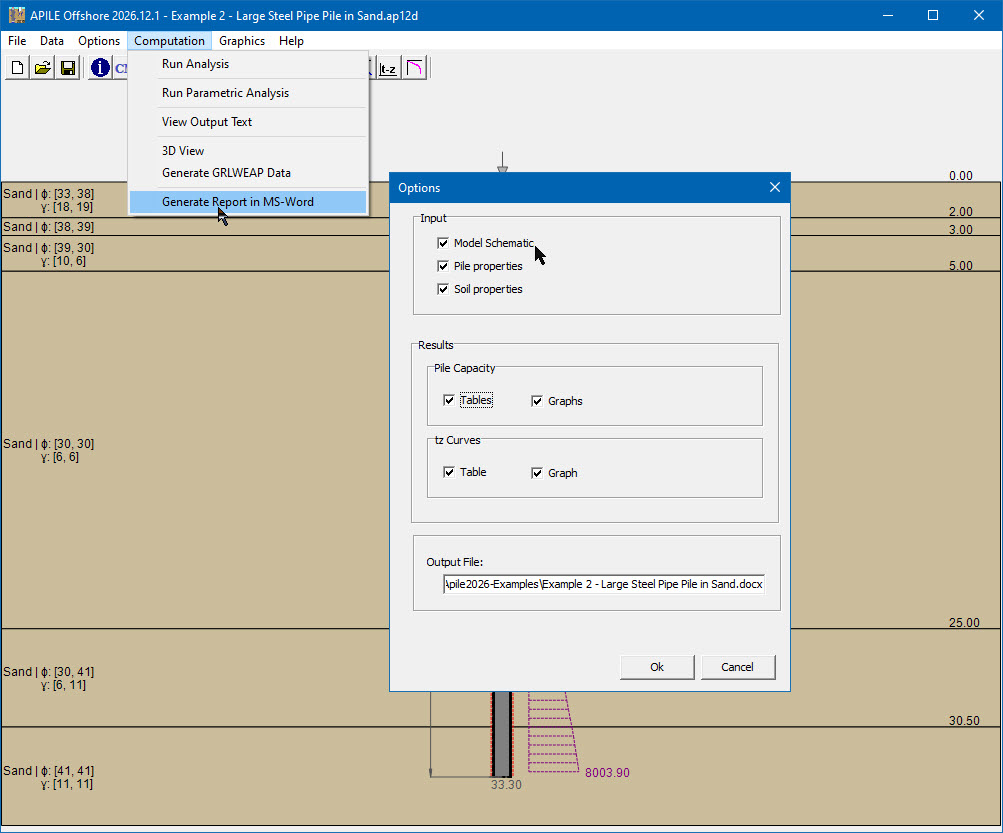Toggle tz Curves Graph checkbox
Screen dimensions: 1003x833
(537, 473)
